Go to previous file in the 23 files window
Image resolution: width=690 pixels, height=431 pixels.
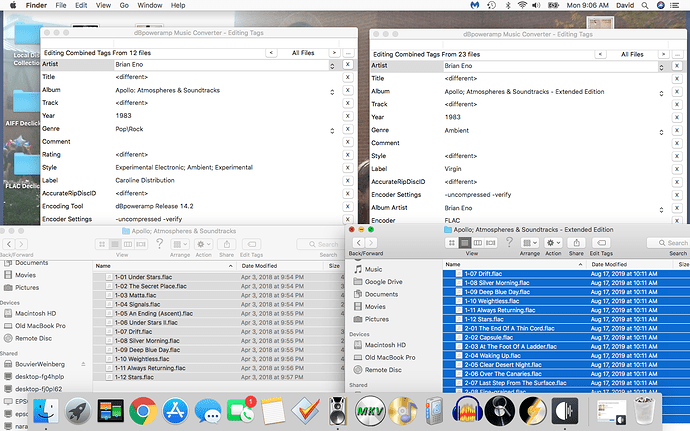600,54
